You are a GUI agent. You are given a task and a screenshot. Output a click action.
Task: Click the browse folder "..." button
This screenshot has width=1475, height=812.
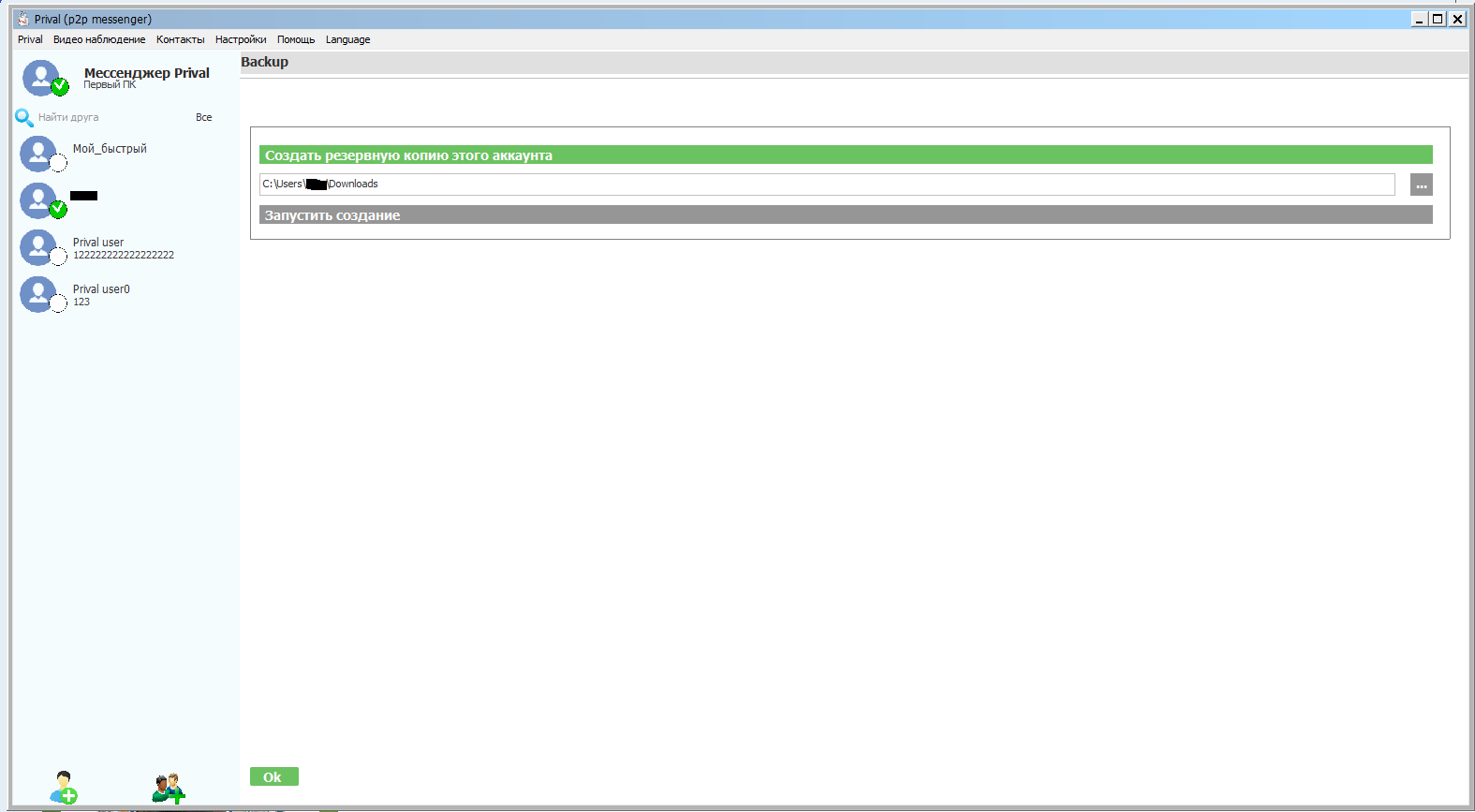[1421, 185]
